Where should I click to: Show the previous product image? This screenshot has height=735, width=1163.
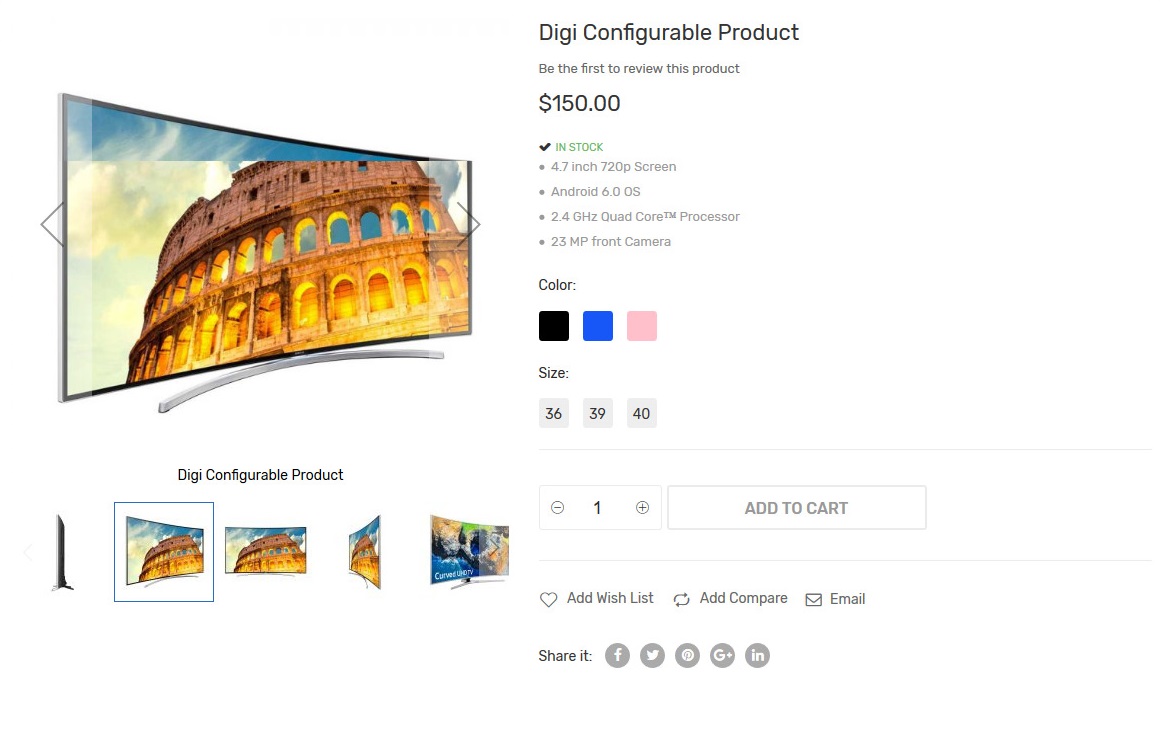click(x=53, y=224)
